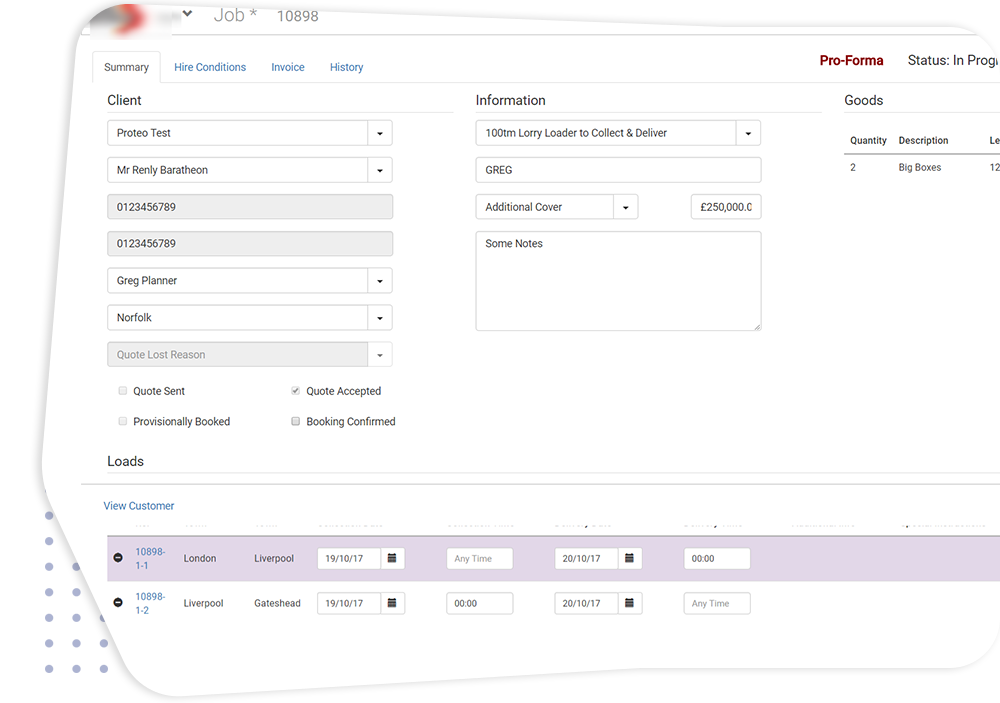1000x703 pixels.
Task: Click the Pro-Forma label
Action: pyautogui.click(x=851, y=60)
